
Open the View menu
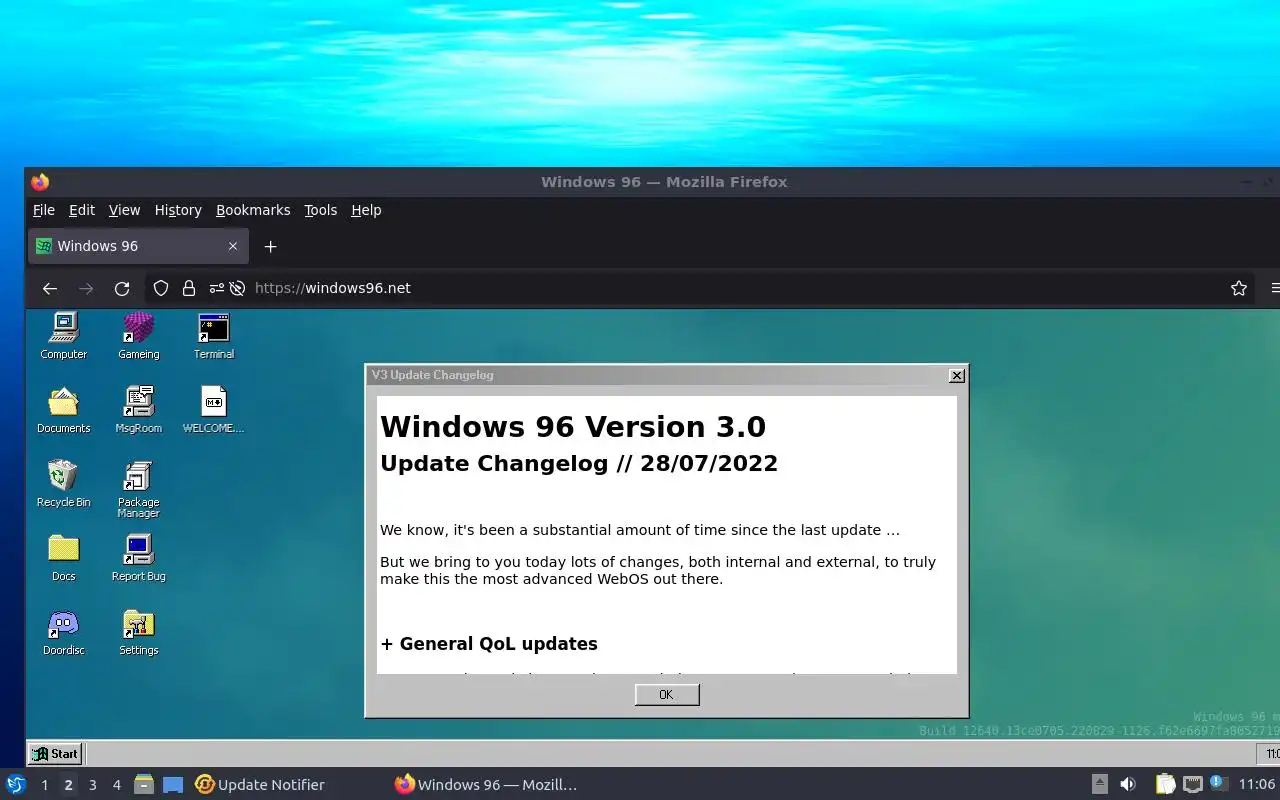(x=124, y=210)
